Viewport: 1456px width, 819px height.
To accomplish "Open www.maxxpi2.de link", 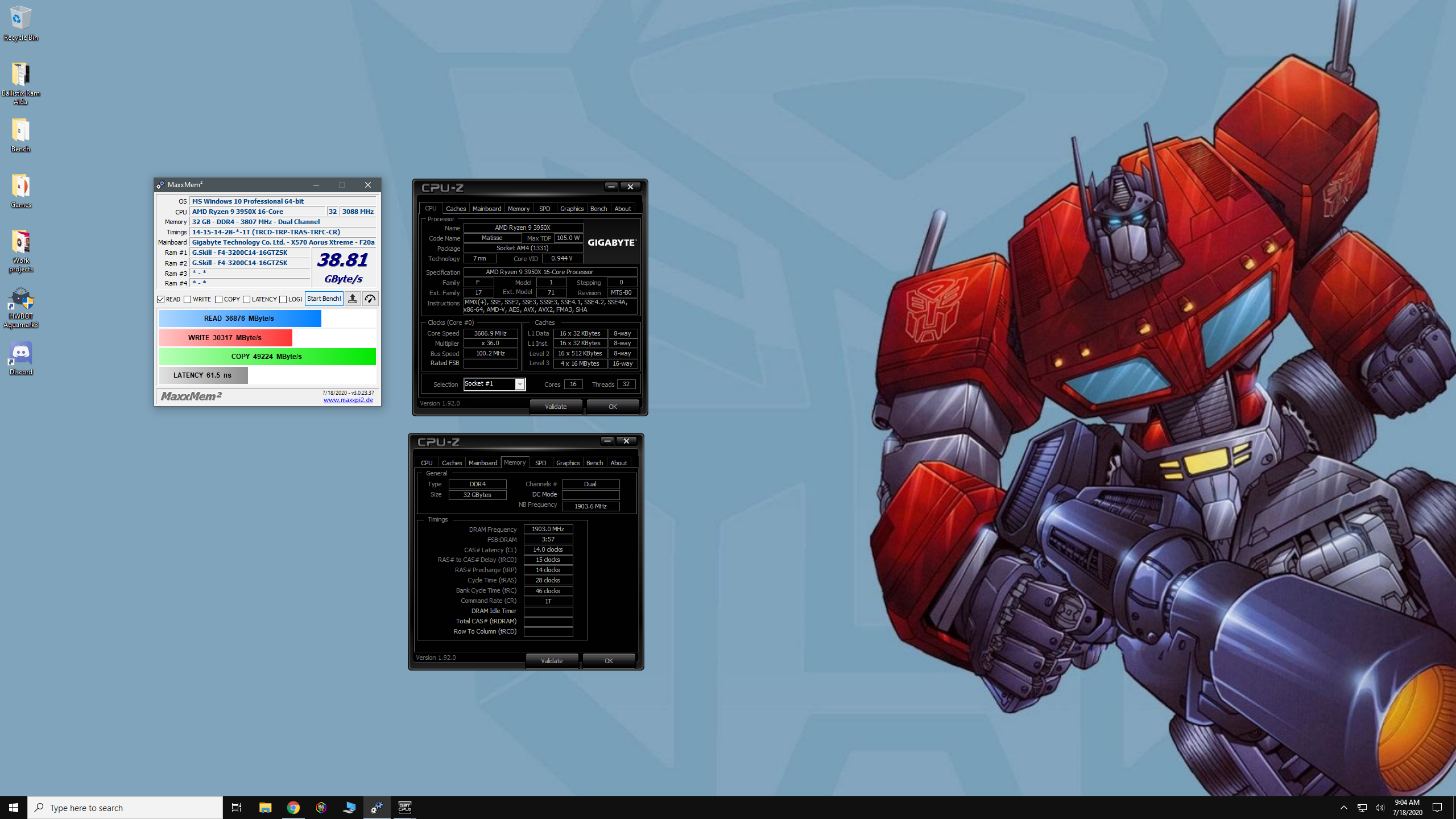I will (x=348, y=400).
